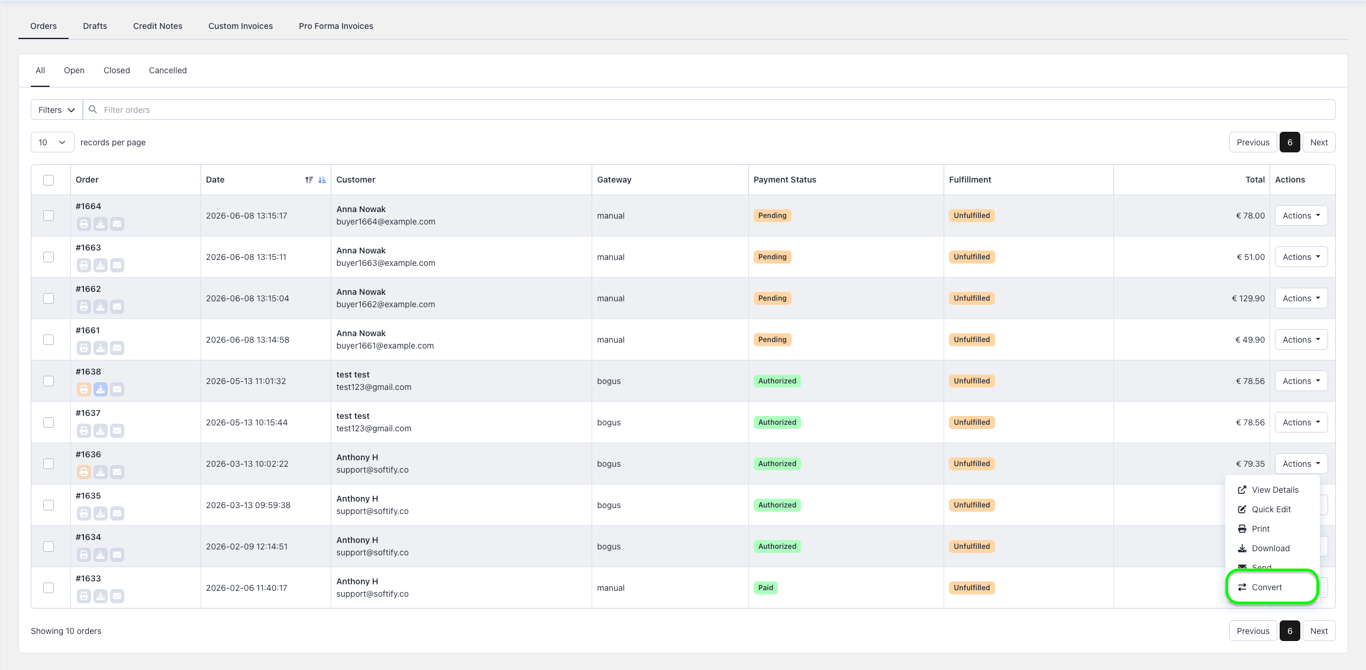Screen dimensions: 1366x670
Task: Show only Cancelled orders
Action: (168, 71)
